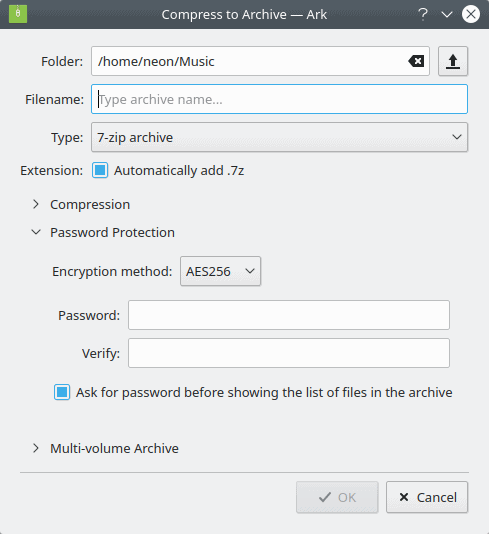The width and height of the screenshot is (489, 534).
Task: Clear the Folder path with the backspace icon
Action: pos(416,61)
